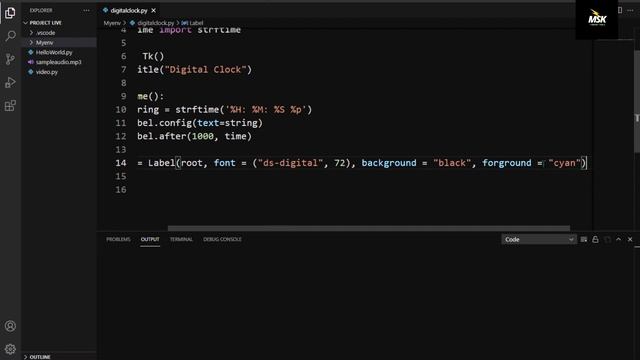Switch to the OUTPUT tab
The width and height of the screenshot is (640, 360).
[x=150, y=239]
